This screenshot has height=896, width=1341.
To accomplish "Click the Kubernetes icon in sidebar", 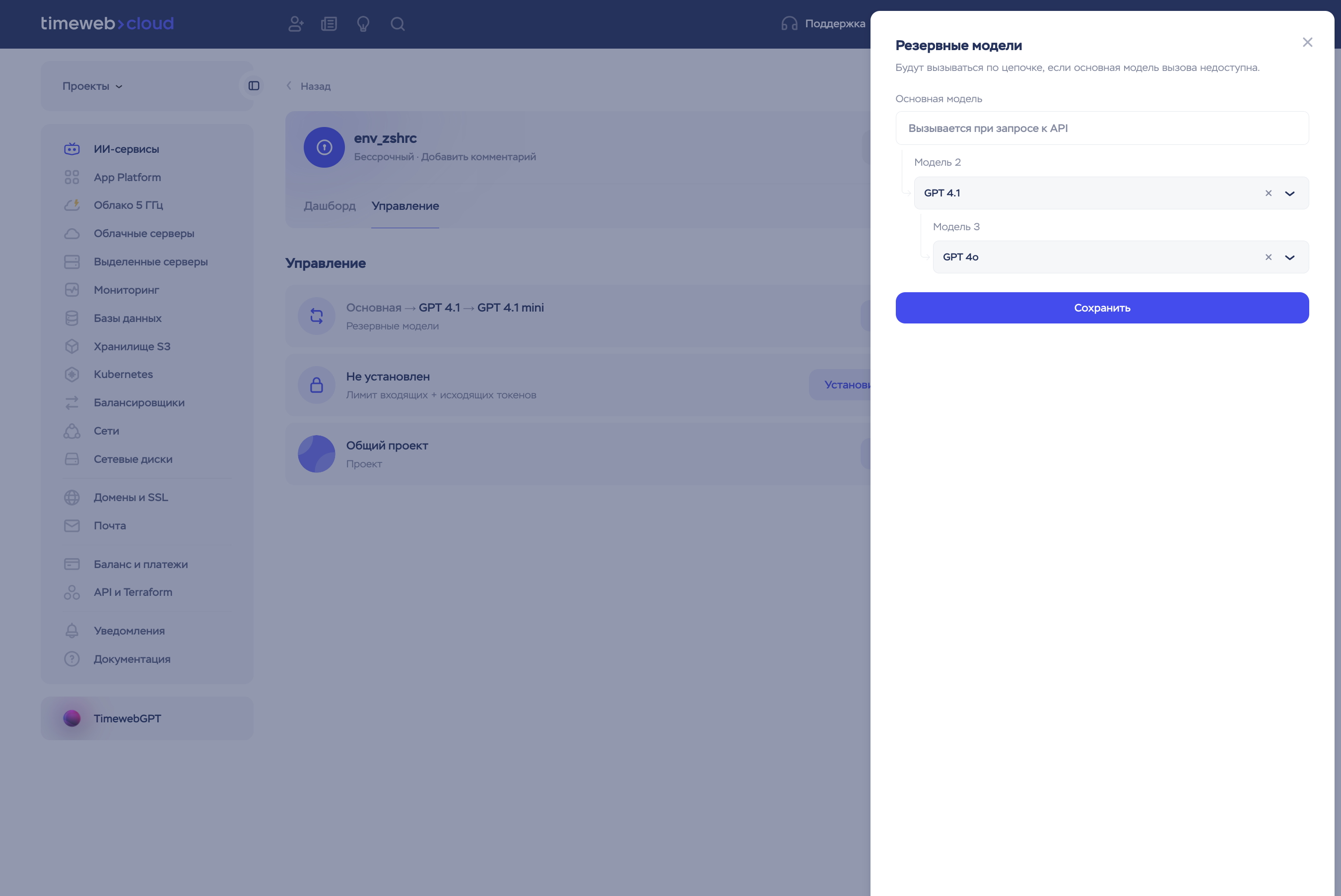I will click(x=72, y=374).
